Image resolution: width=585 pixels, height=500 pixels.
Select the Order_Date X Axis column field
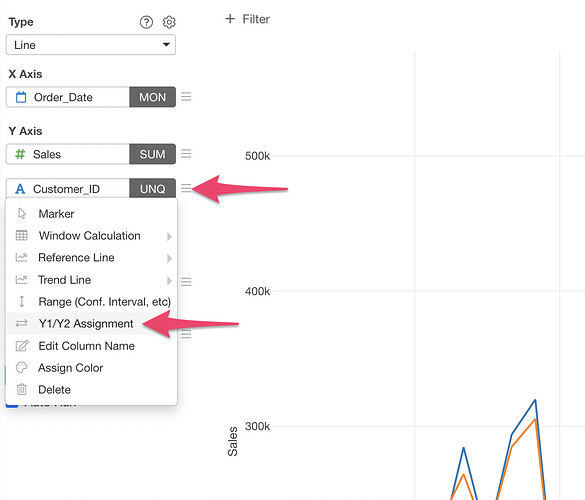tap(68, 97)
